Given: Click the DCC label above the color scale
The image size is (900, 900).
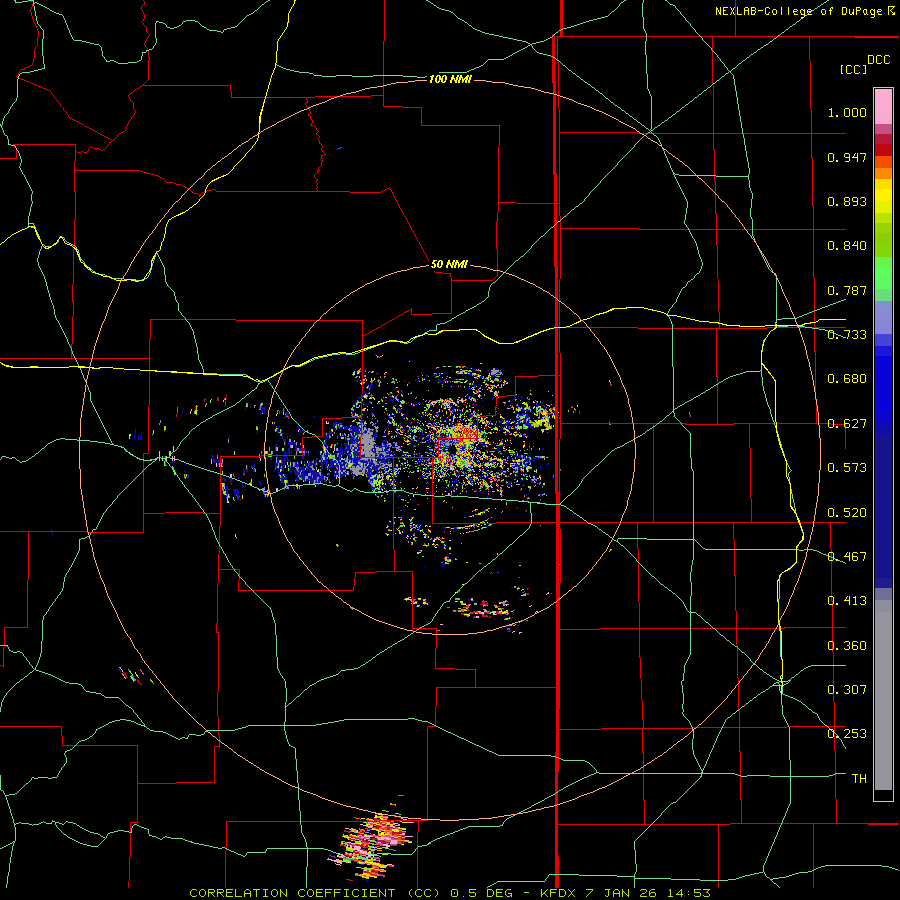Looking at the screenshot, I should click(x=878, y=60).
